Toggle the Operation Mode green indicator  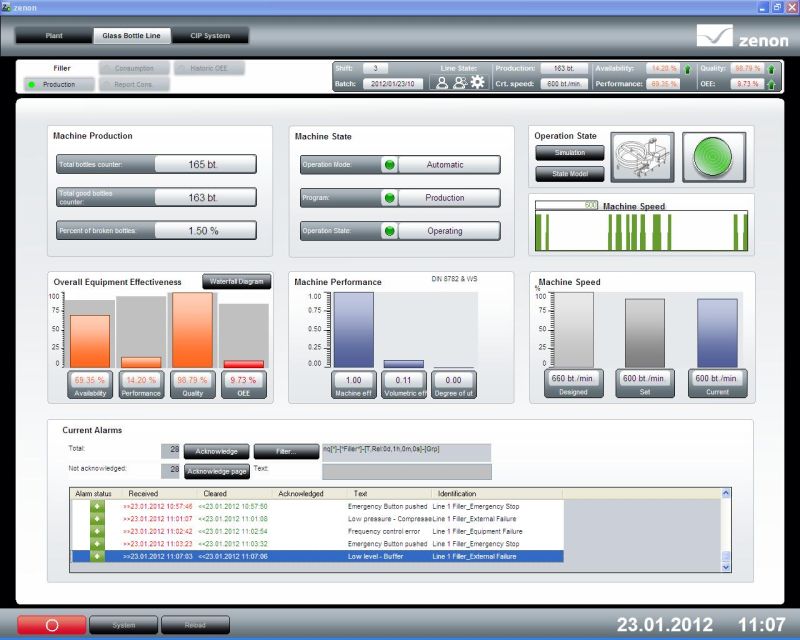click(389, 164)
